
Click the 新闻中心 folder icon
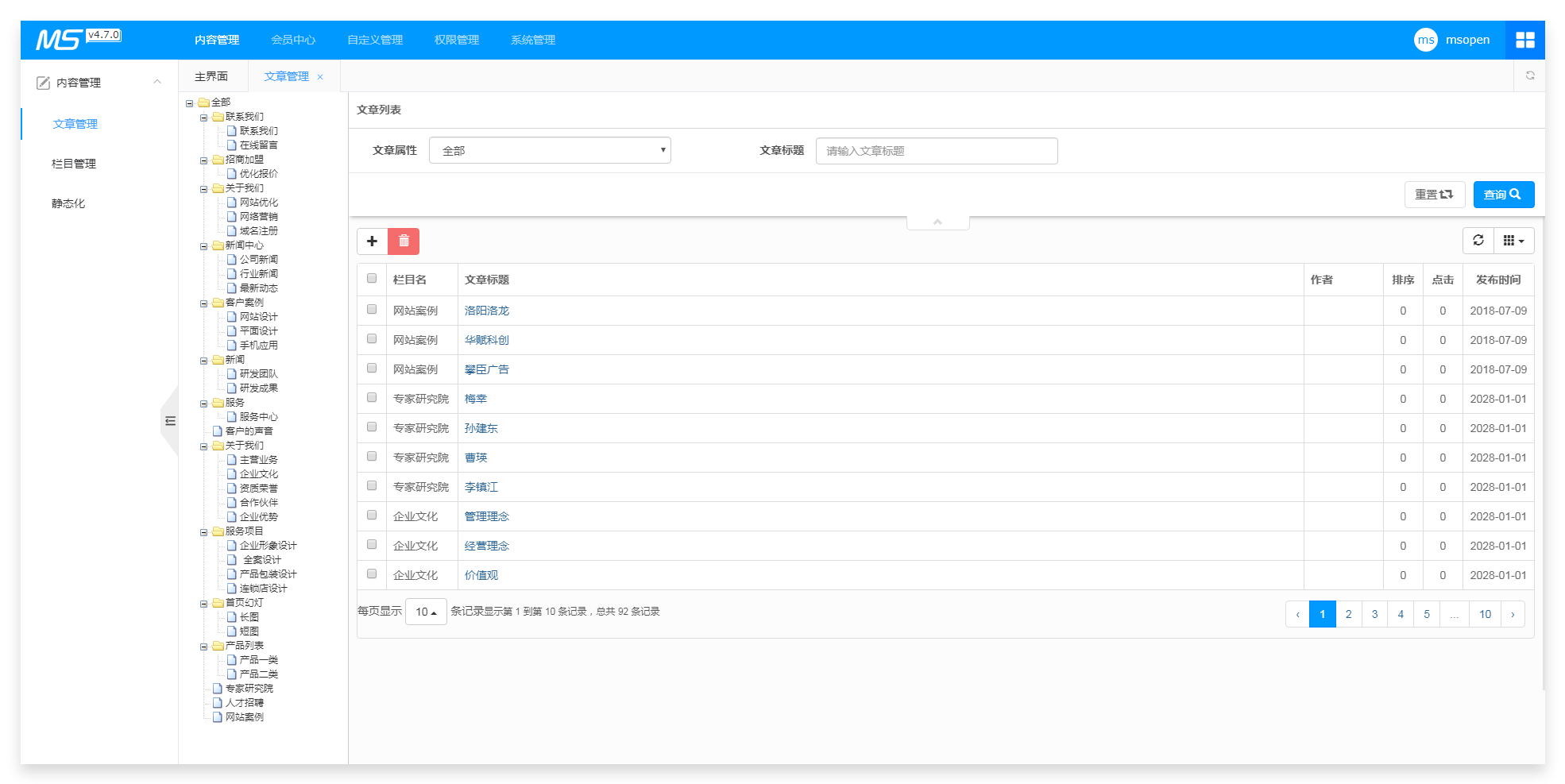coord(218,245)
